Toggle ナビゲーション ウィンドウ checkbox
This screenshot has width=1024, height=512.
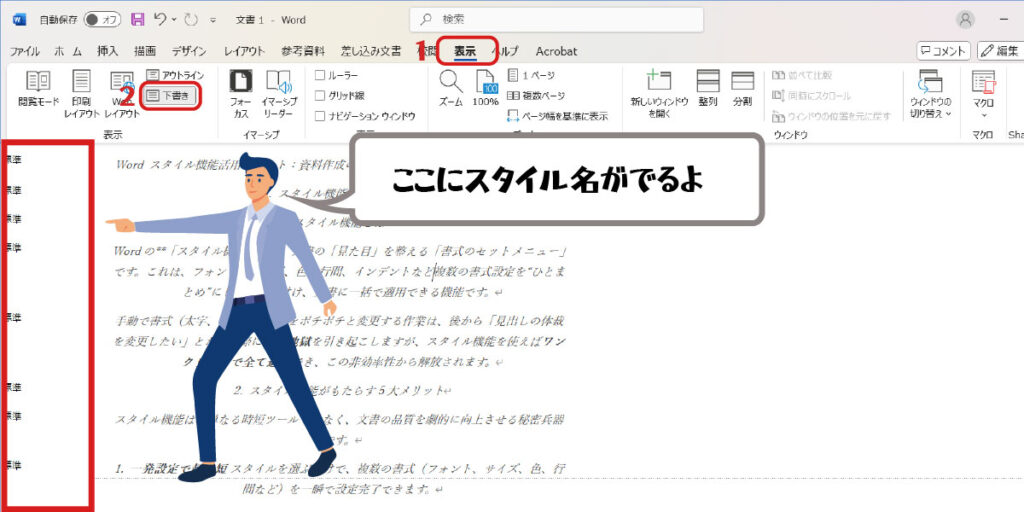coord(320,116)
